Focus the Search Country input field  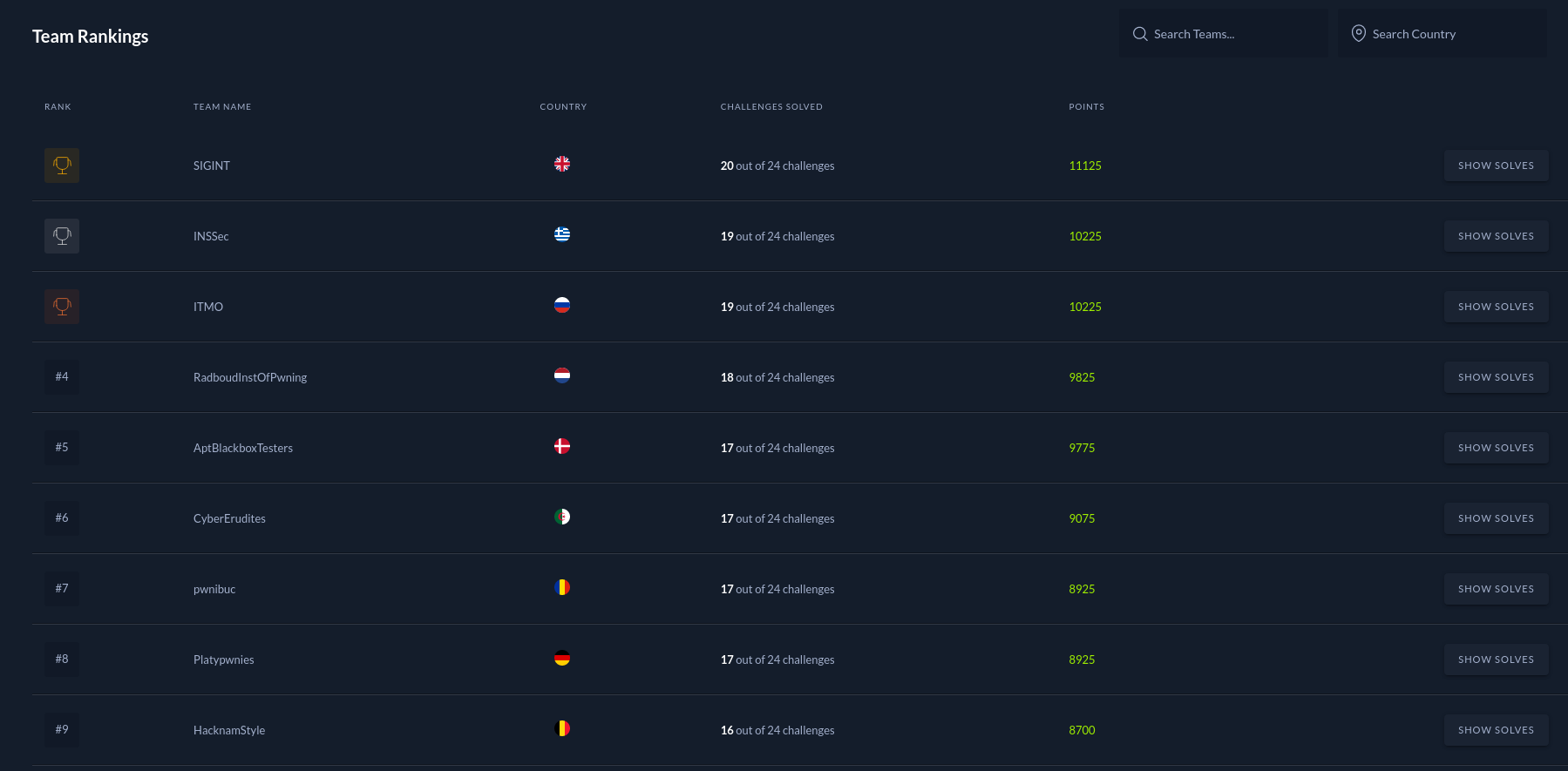click(x=1442, y=34)
